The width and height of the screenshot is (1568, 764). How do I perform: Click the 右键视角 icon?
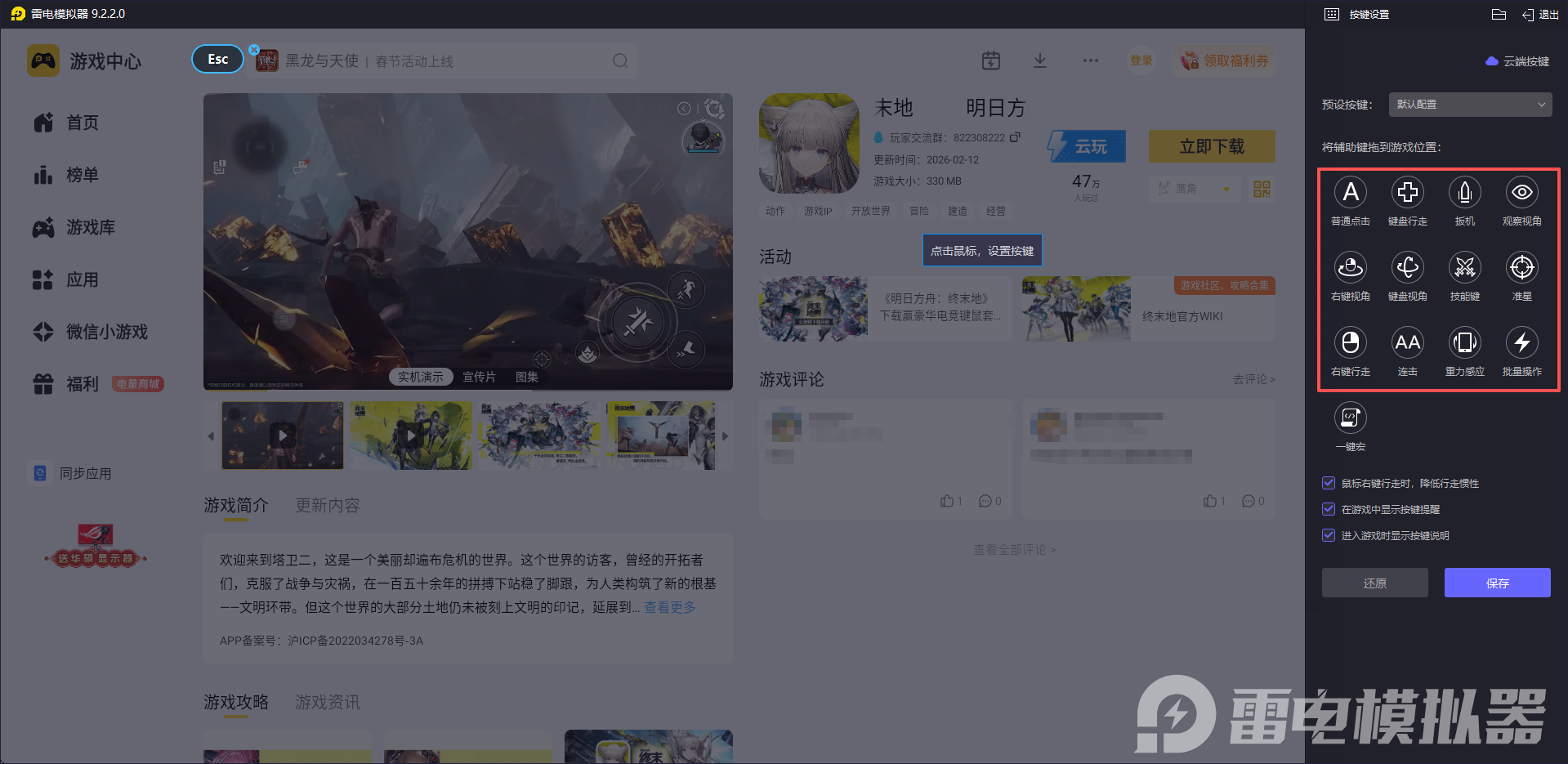tap(1351, 267)
